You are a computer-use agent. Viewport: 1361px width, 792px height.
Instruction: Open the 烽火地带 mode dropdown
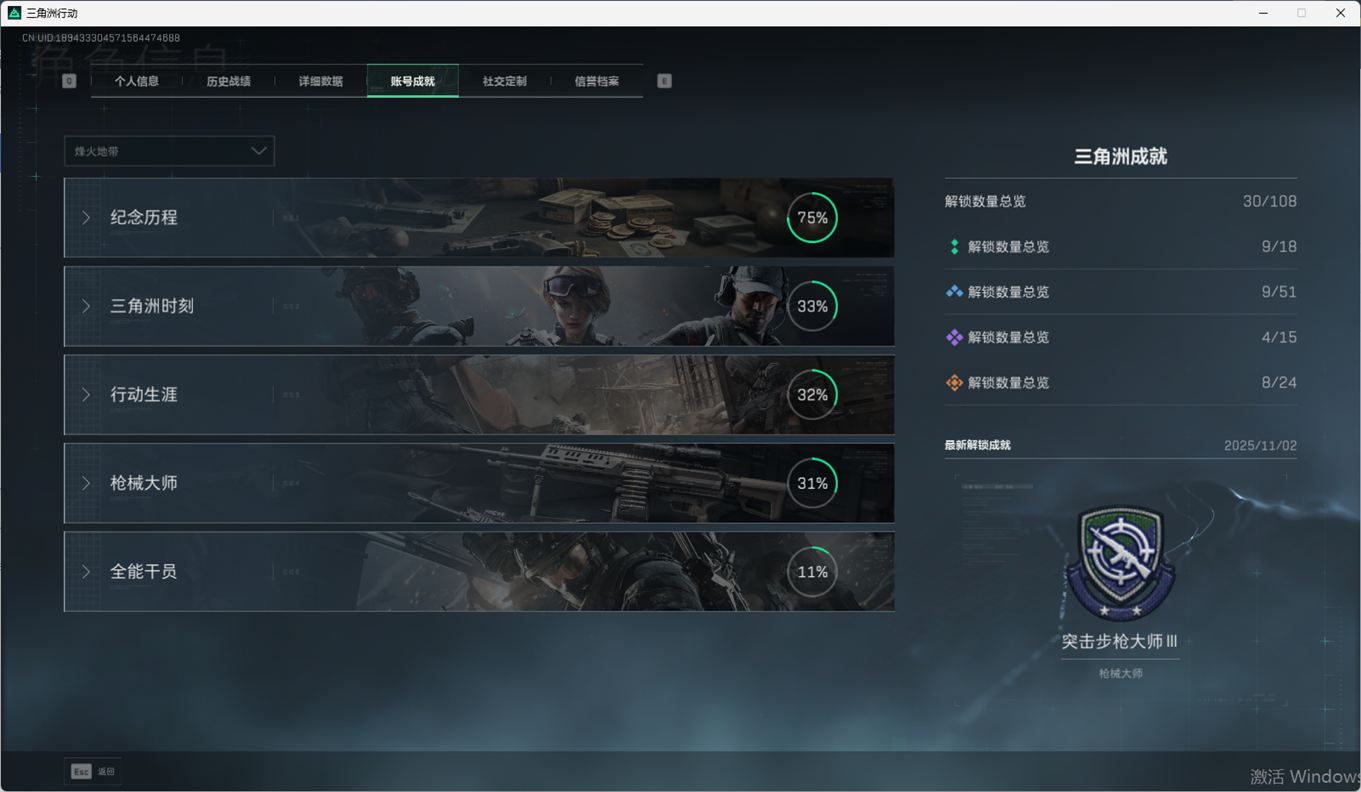point(169,151)
